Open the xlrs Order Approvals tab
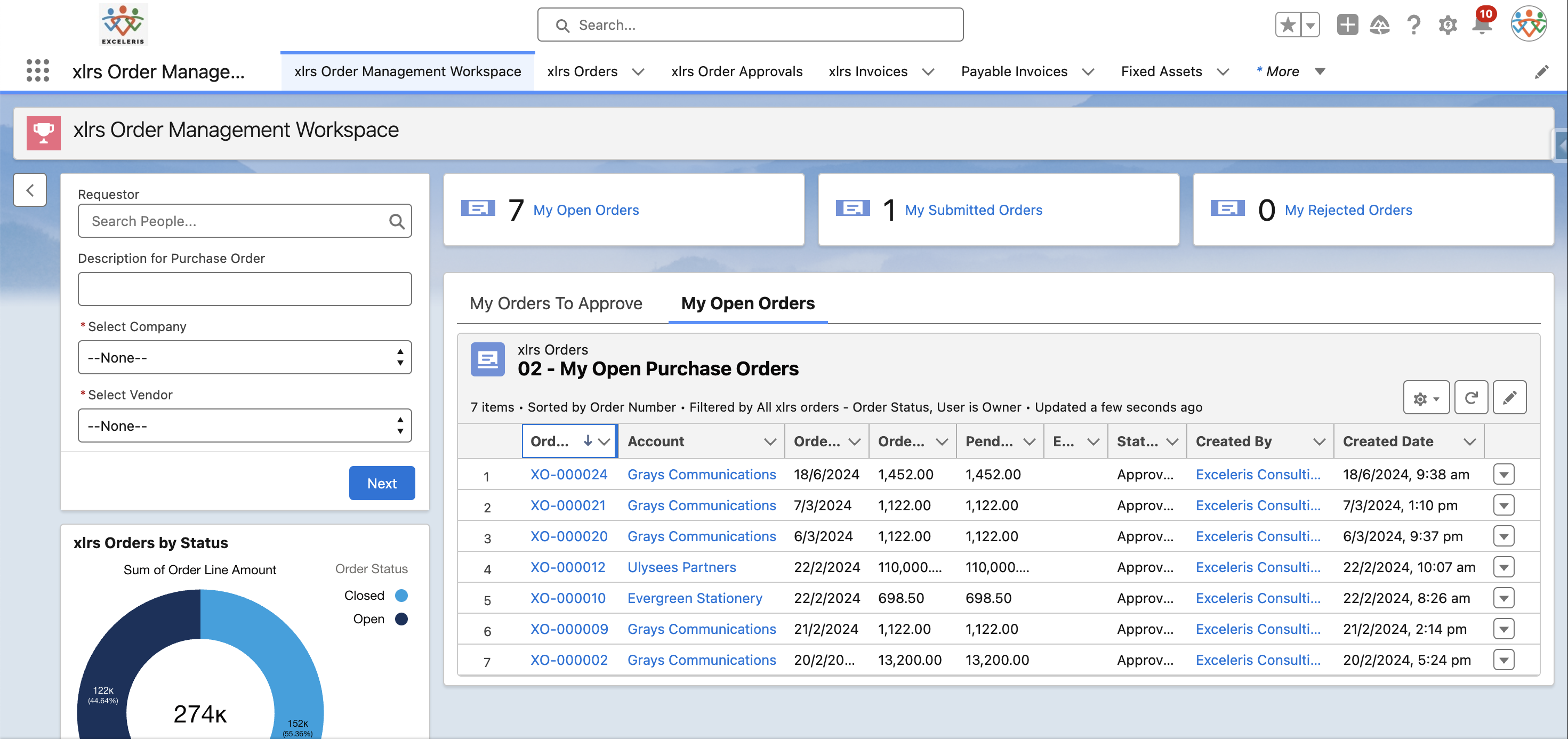1568x739 pixels. coord(736,72)
